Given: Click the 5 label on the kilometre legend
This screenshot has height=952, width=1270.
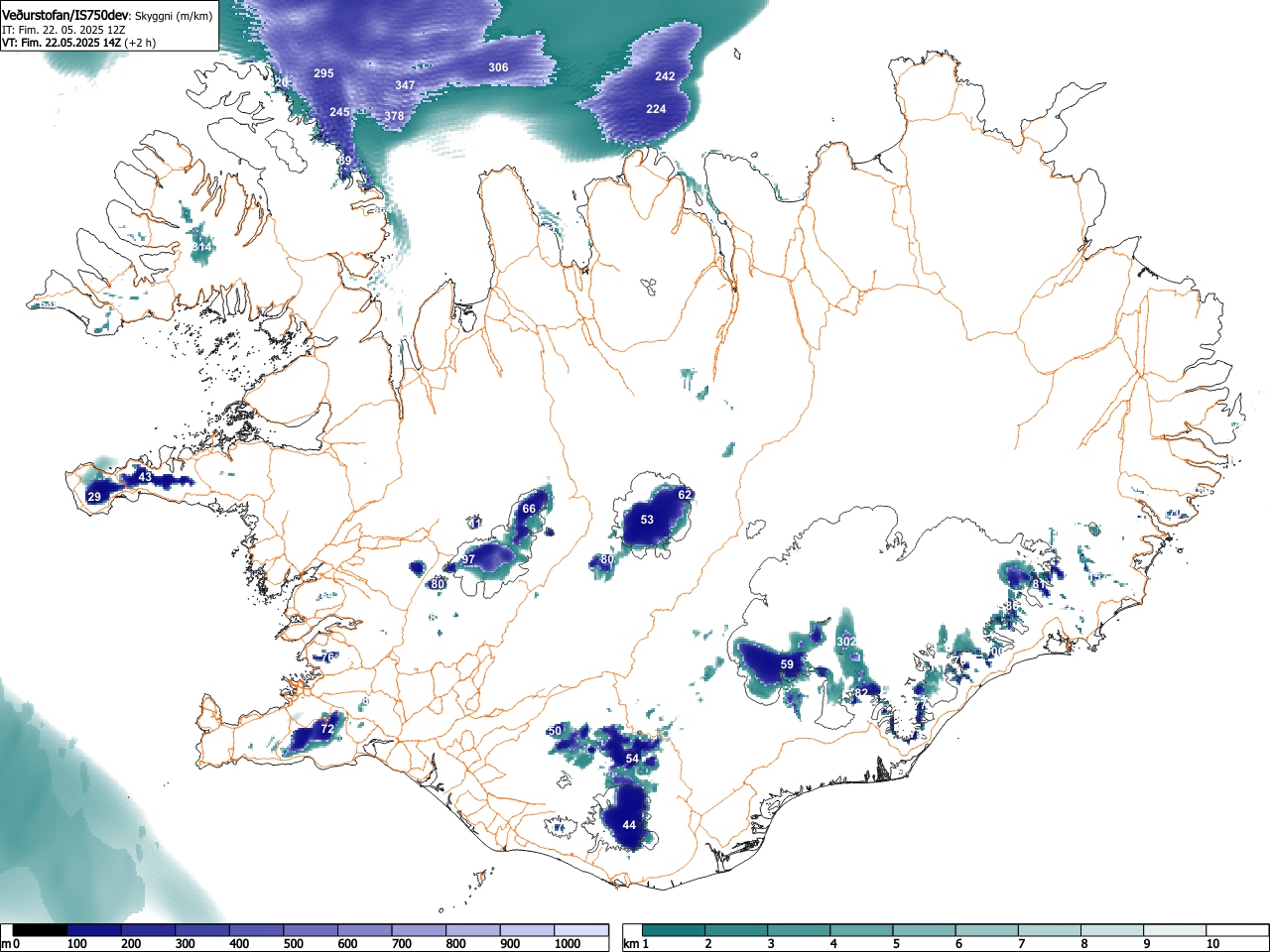Looking at the screenshot, I should 895,944.
